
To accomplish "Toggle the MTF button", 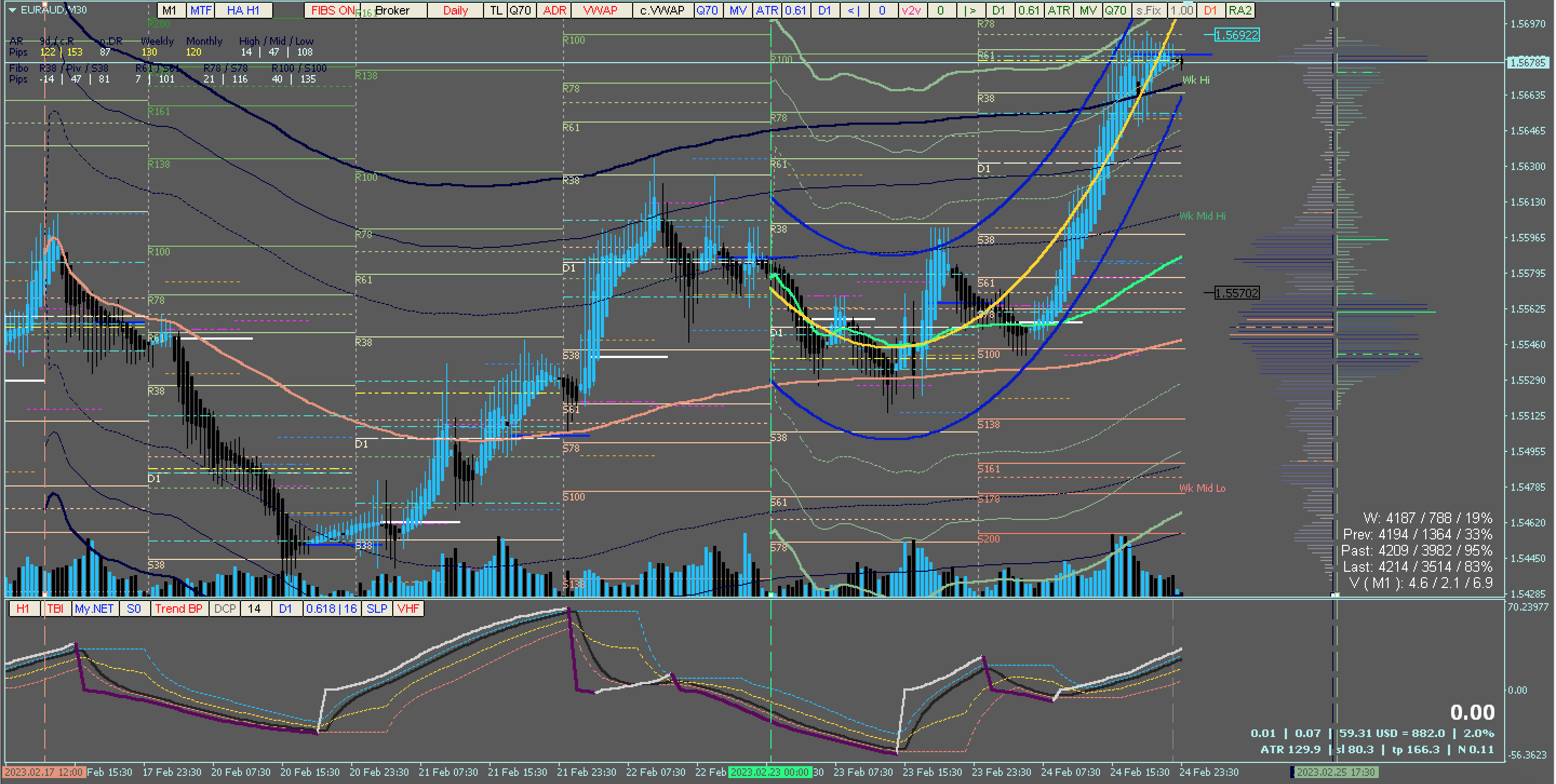I will 200,10.
